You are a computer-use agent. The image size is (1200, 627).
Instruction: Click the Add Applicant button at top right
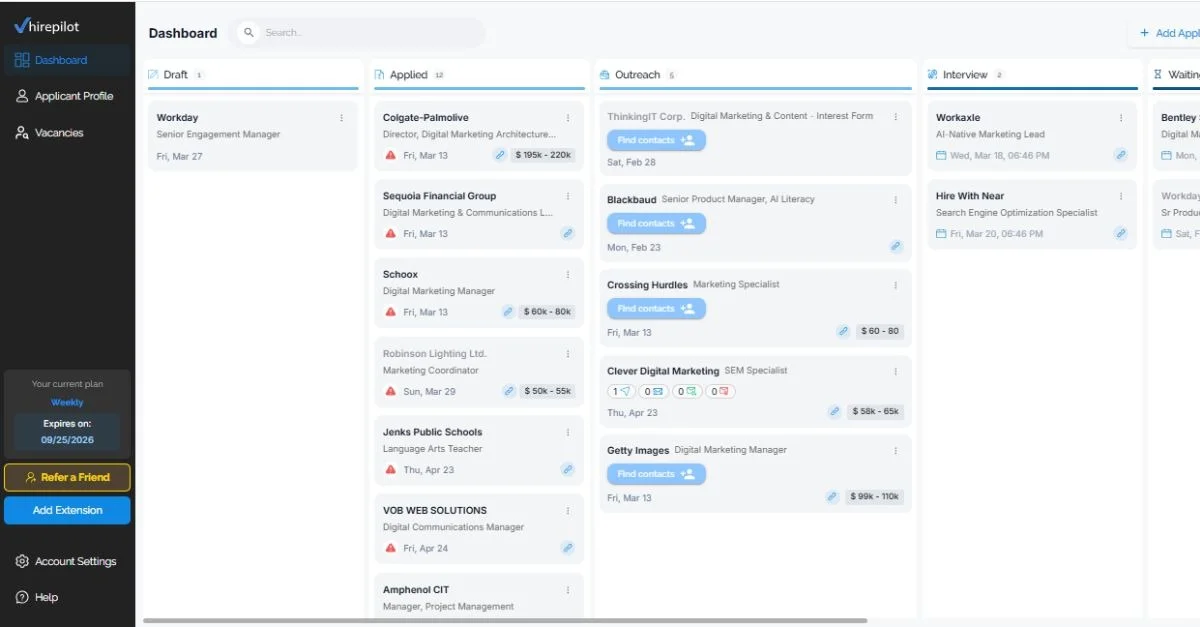(x=1166, y=33)
